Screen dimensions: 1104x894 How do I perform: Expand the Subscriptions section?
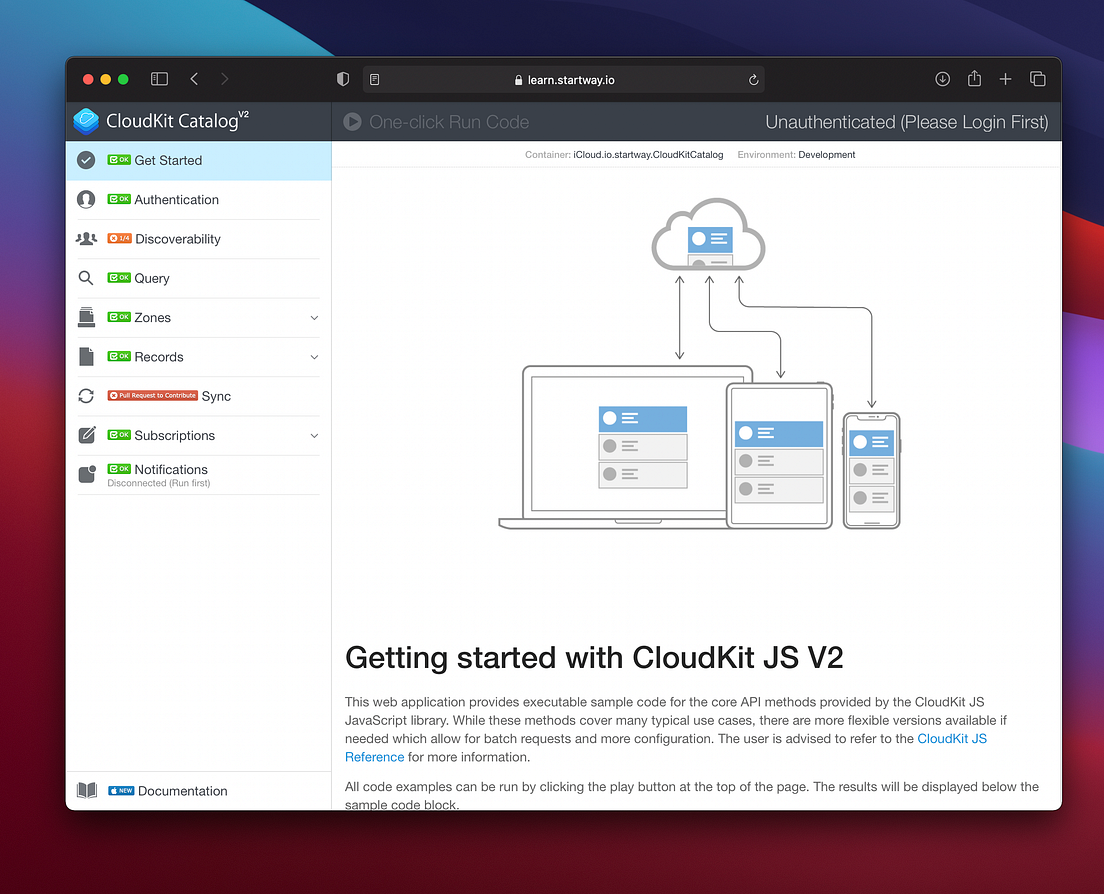pos(314,435)
